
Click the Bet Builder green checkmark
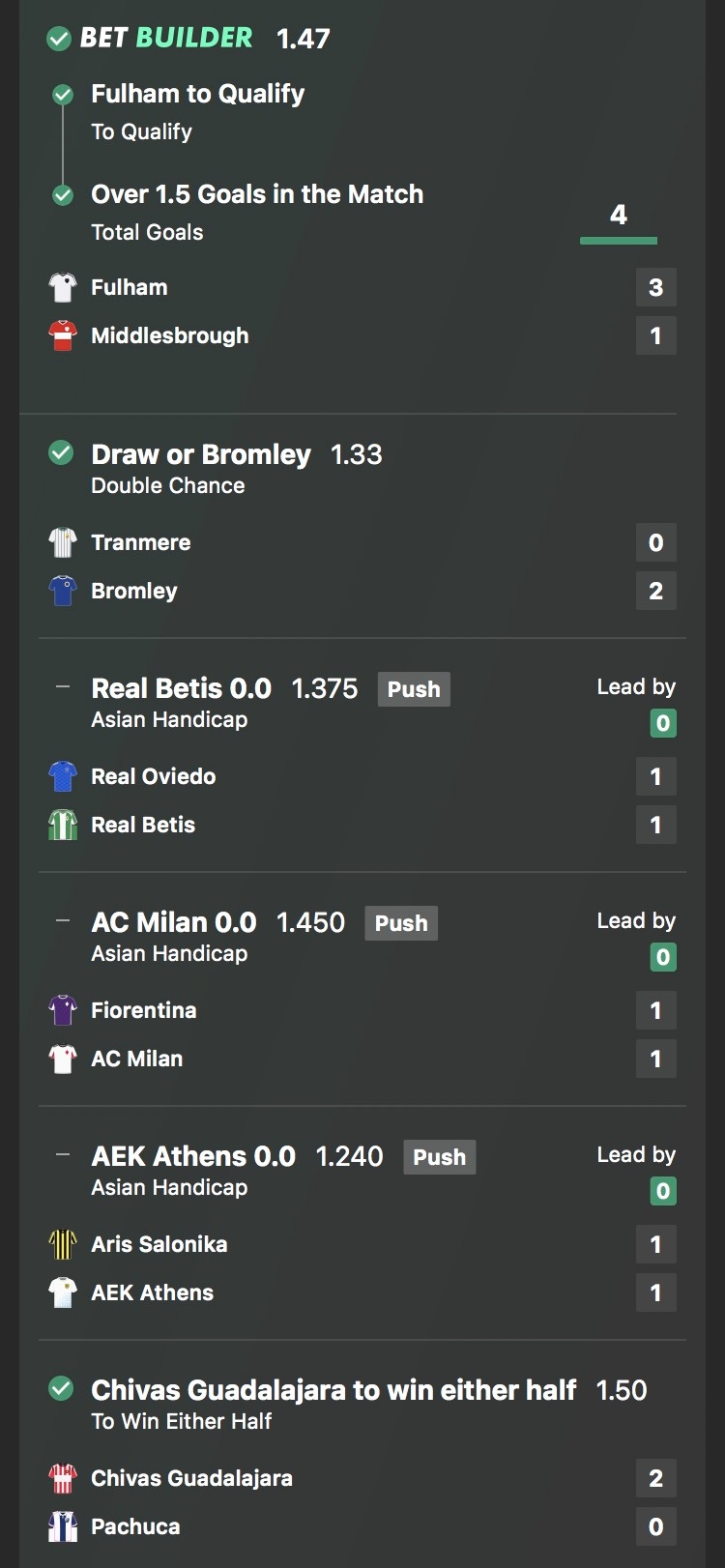[x=59, y=39]
